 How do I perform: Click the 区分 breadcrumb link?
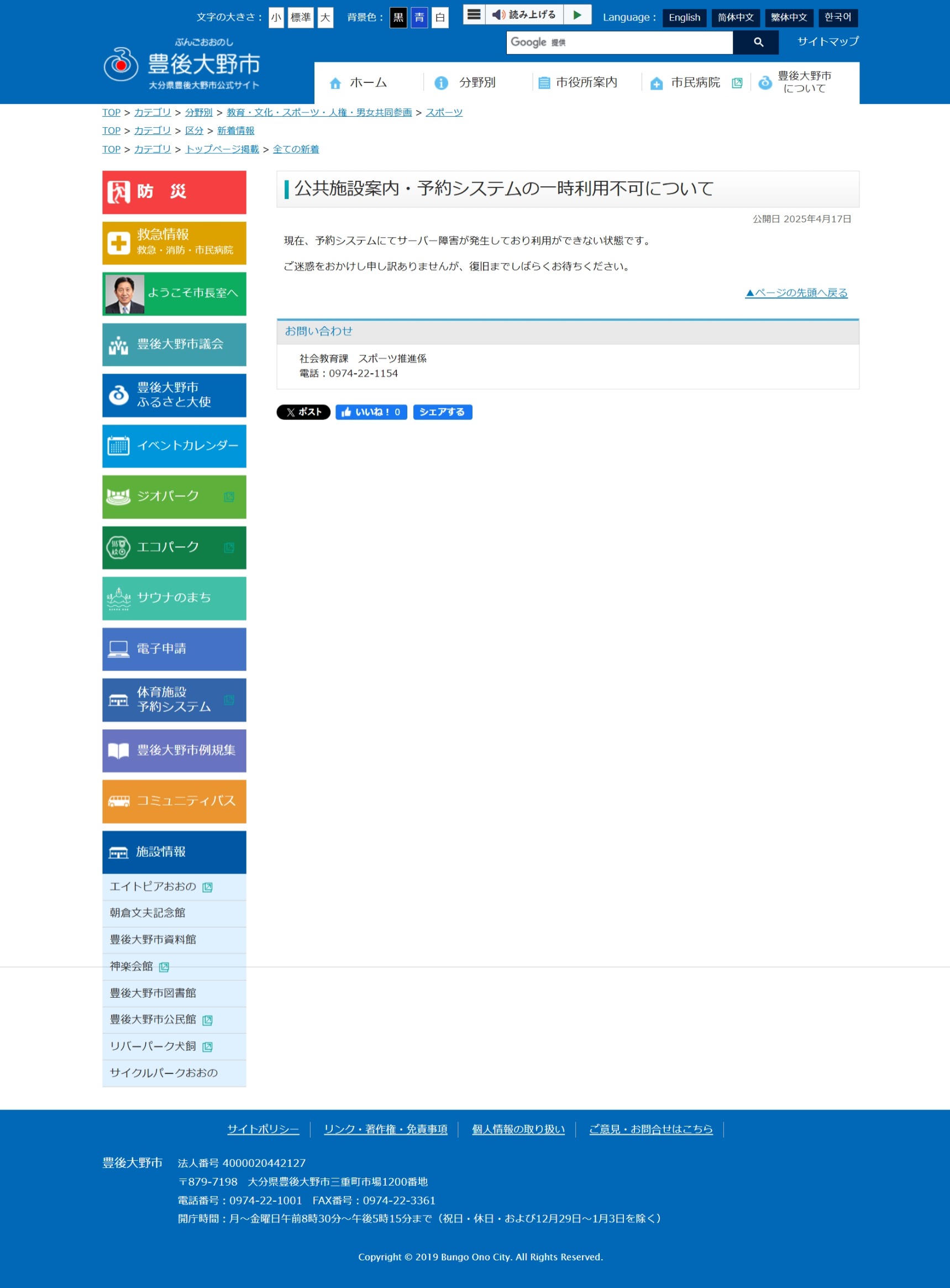(x=195, y=131)
